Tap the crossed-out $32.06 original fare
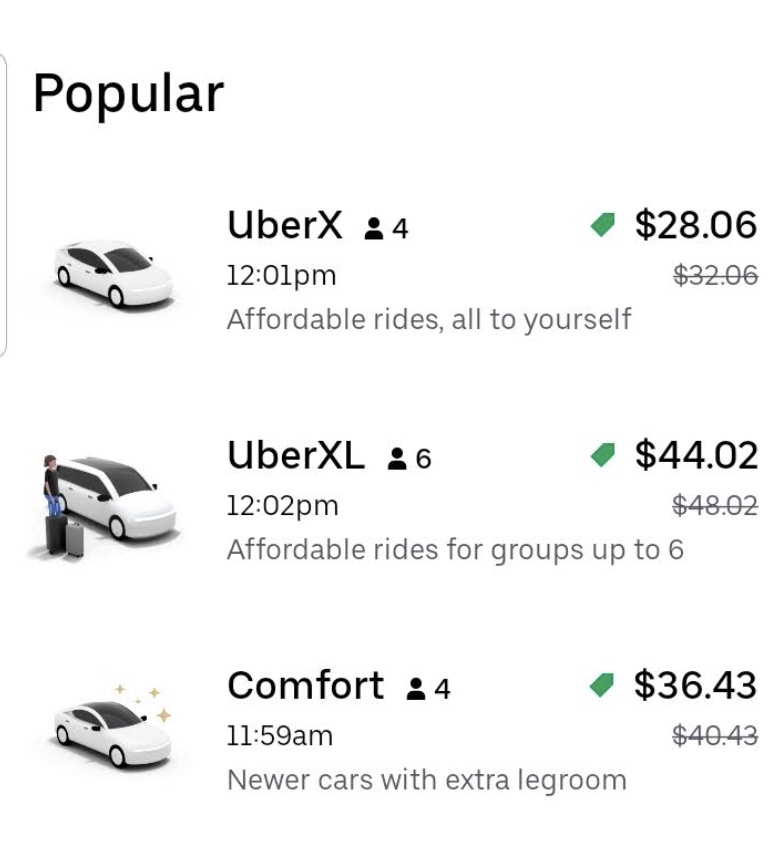Screen dimensions: 784x844 pyautogui.click(x=714, y=276)
